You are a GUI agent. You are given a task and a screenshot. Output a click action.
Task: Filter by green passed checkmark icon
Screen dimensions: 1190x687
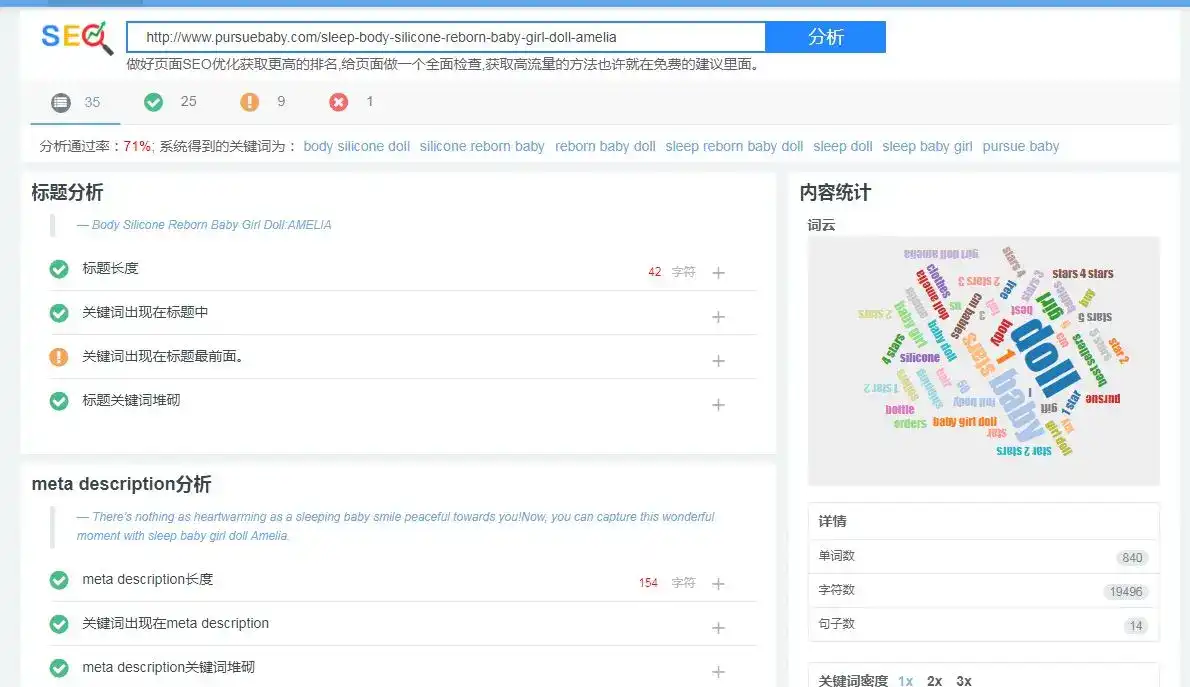153,102
